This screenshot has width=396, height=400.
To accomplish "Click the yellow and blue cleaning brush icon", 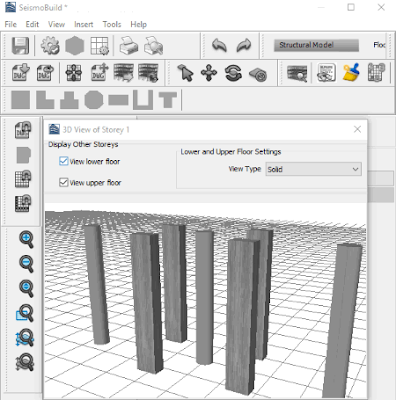I will (351, 72).
